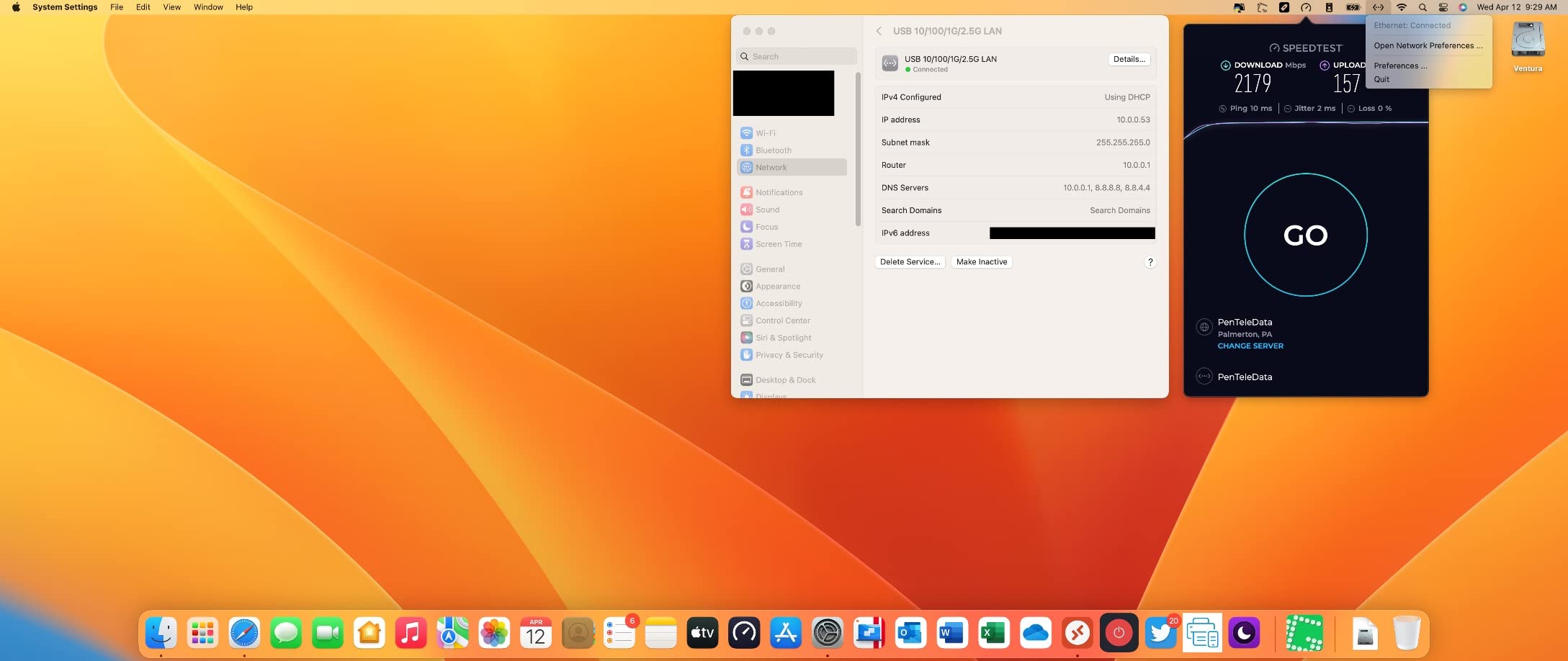Click the help question mark button

pyautogui.click(x=1150, y=262)
